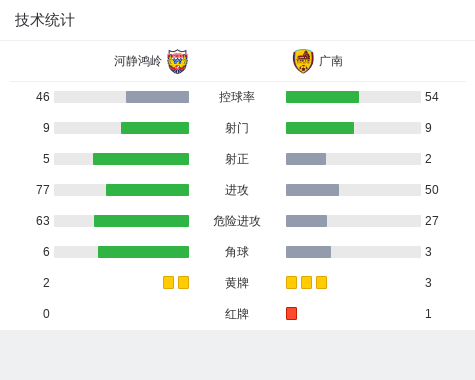This screenshot has height=380, width=475.
Task: Click the first yellow card icon of 广南
Action: point(291,282)
